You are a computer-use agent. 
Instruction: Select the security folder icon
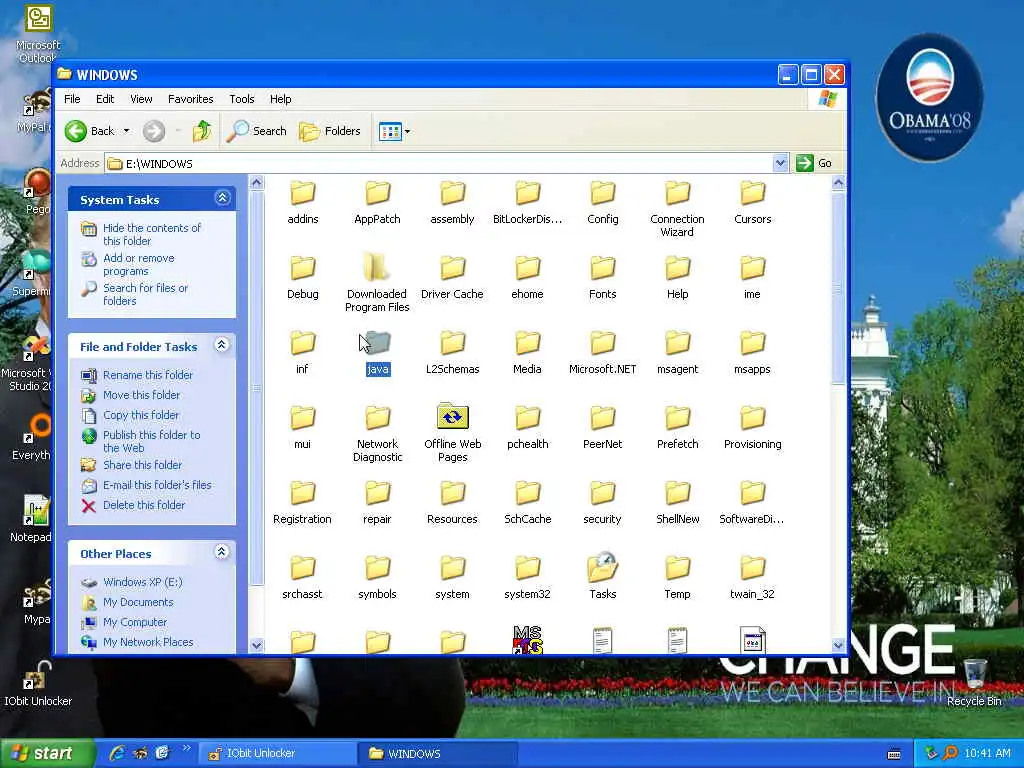coord(603,493)
